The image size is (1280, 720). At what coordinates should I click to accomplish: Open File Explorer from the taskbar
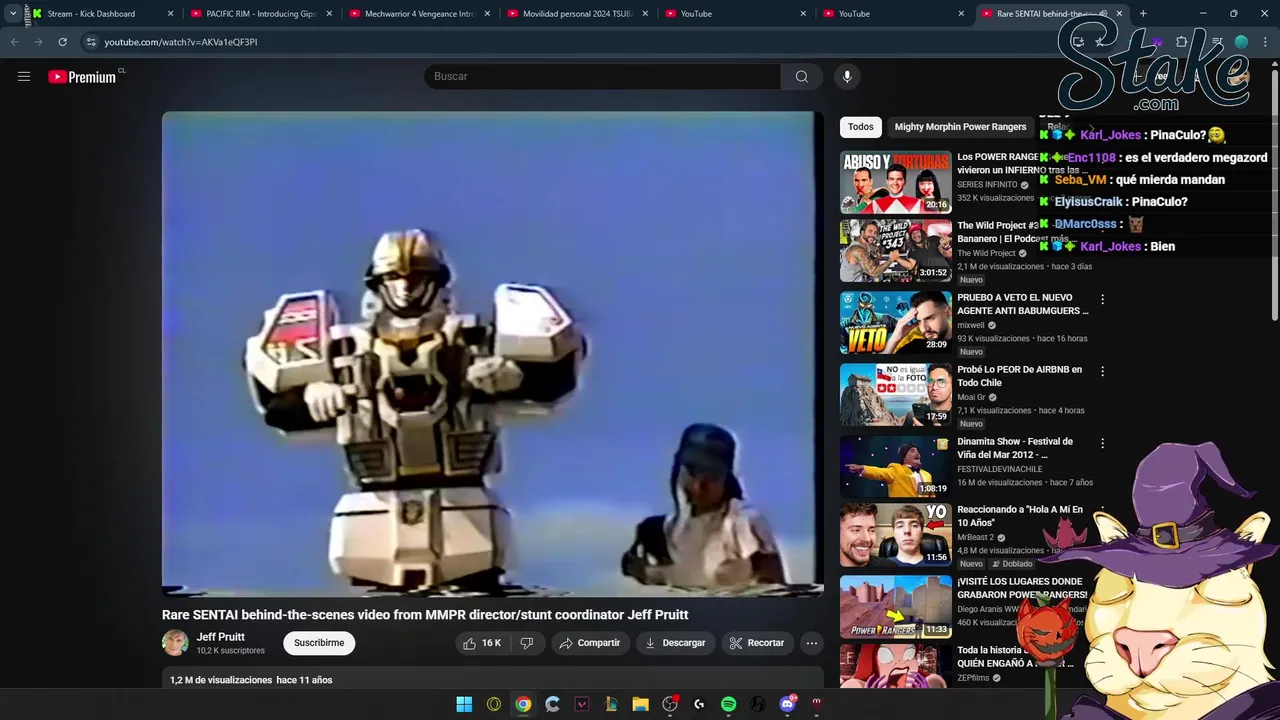(x=640, y=704)
